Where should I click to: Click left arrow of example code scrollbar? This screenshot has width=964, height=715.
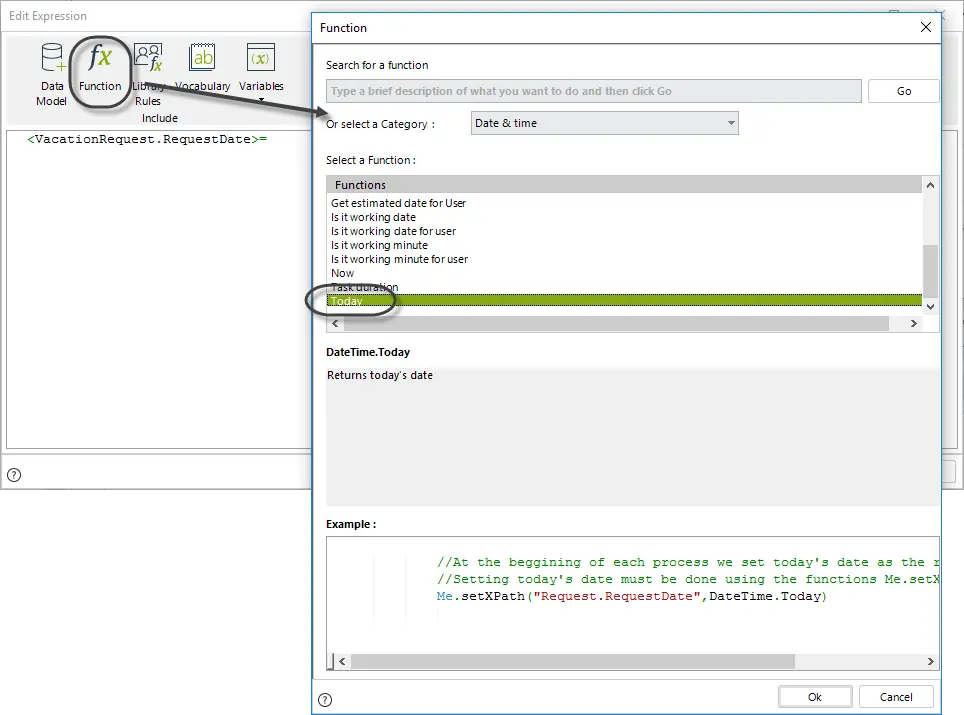pos(342,662)
